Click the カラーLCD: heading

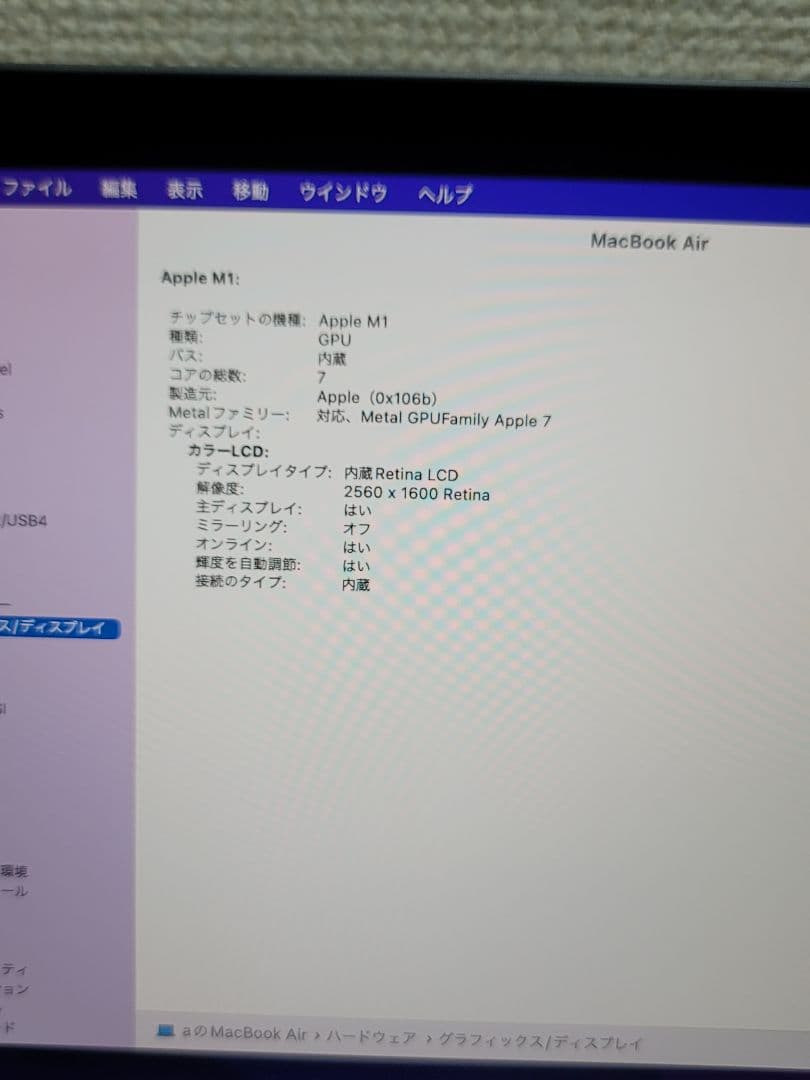coord(228,451)
